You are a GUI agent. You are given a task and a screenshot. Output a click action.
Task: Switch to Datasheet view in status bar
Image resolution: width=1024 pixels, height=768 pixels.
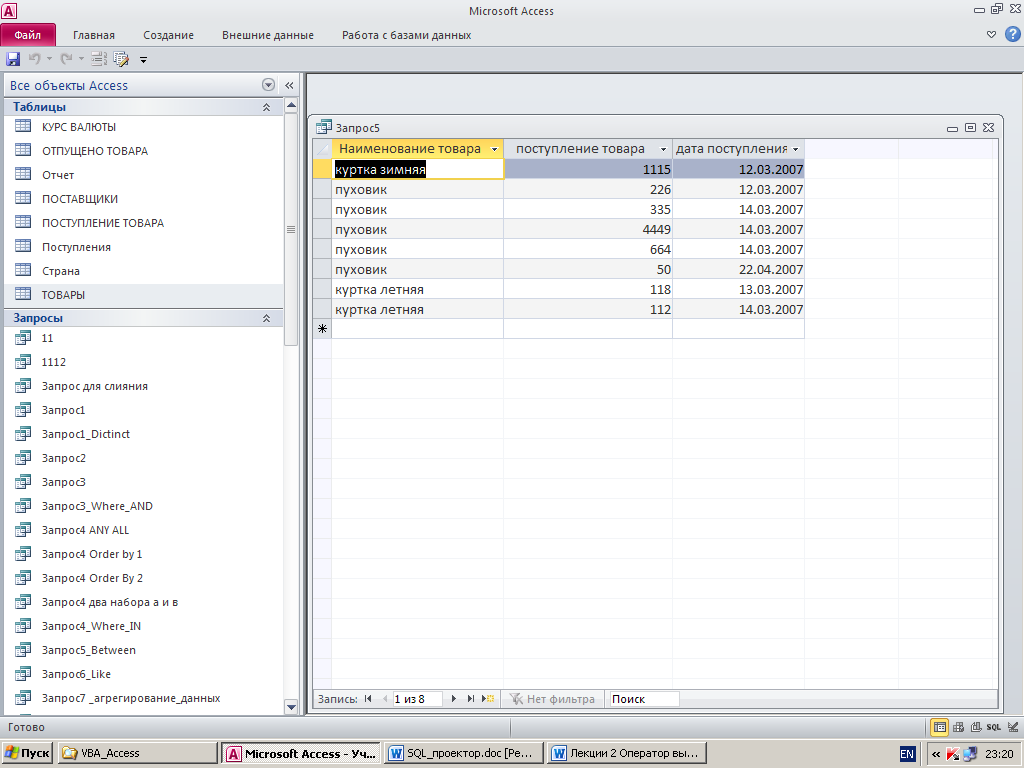pos(939,727)
